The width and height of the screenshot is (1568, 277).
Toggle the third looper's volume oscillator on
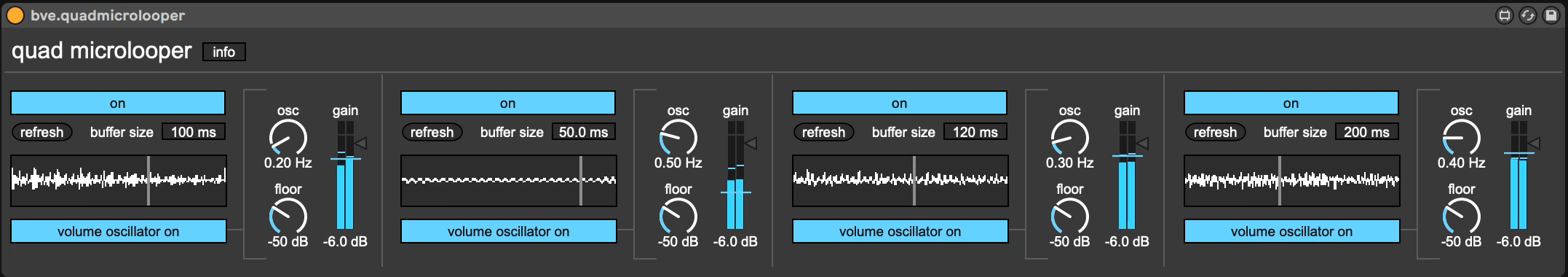900,231
